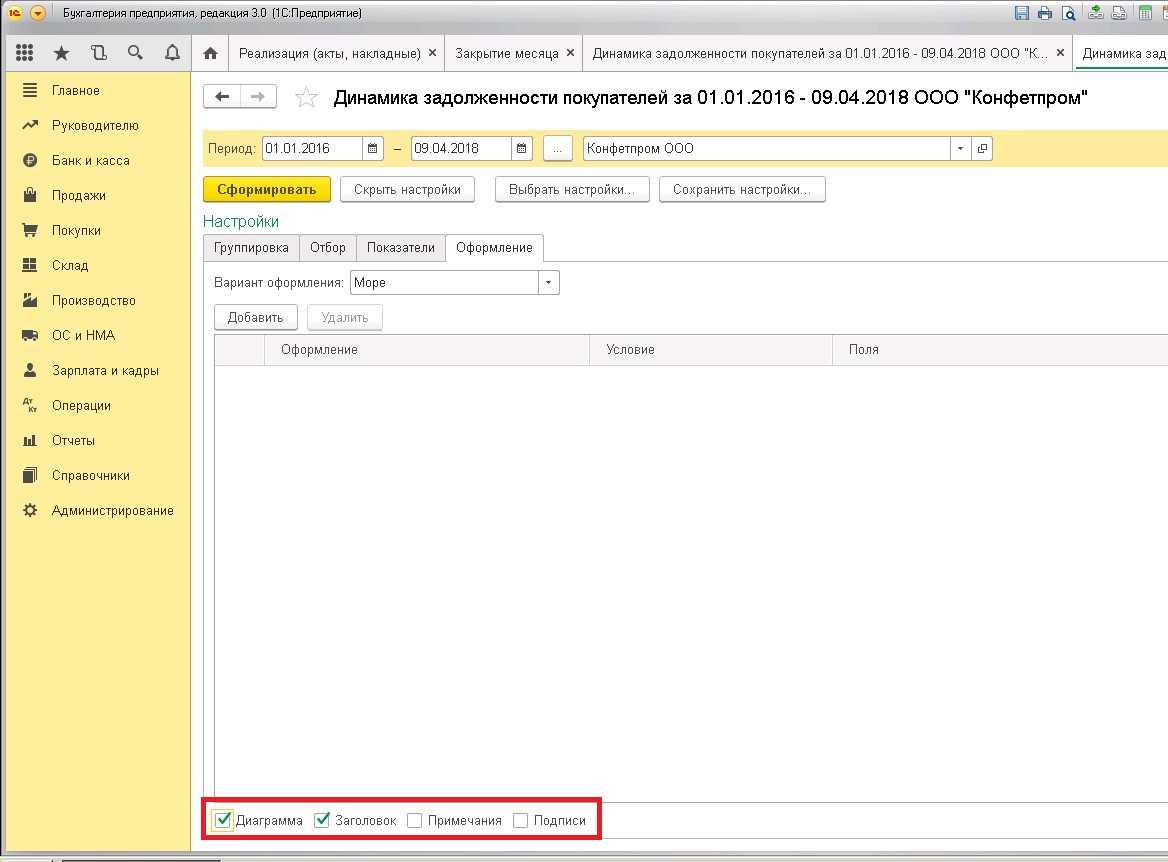The image size is (1168, 862).
Task: Open the Подписи checkbox option
Action: 520,821
